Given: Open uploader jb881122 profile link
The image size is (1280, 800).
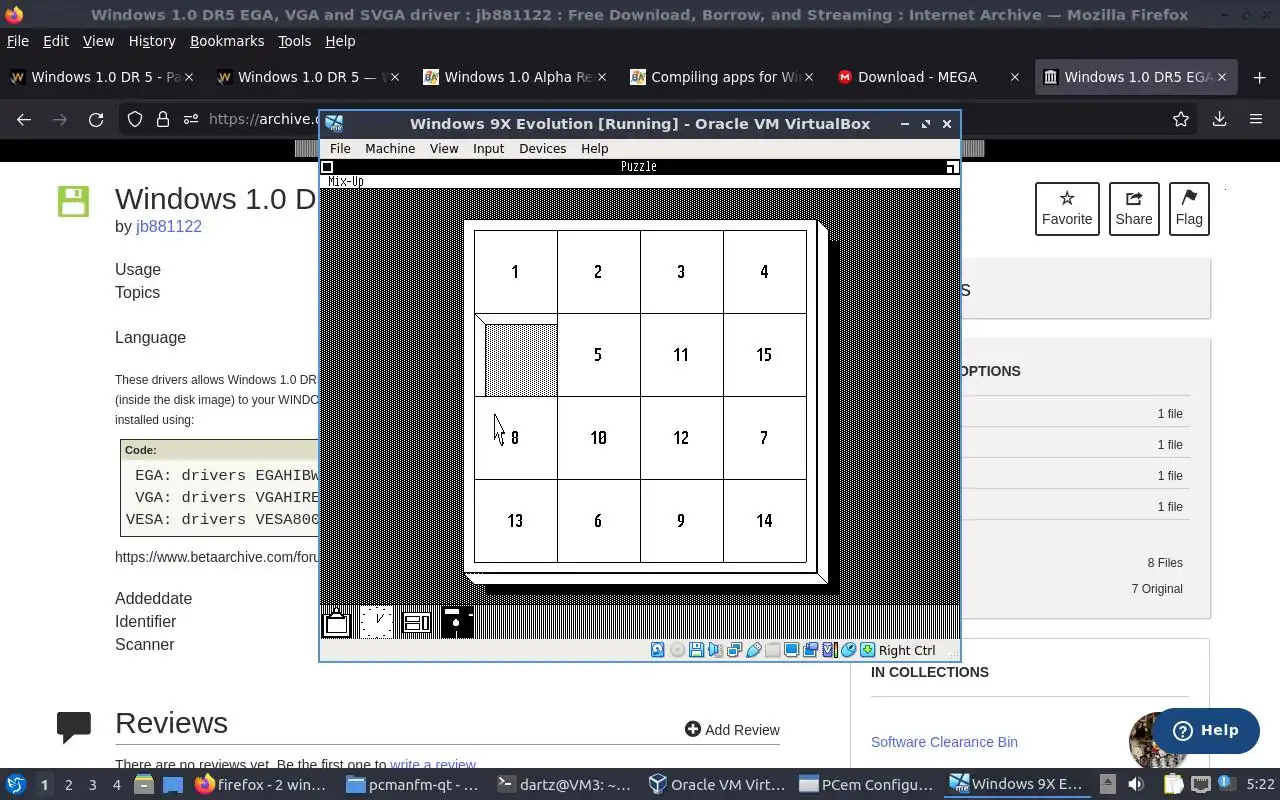Looking at the screenshot, I should point(169,226).
